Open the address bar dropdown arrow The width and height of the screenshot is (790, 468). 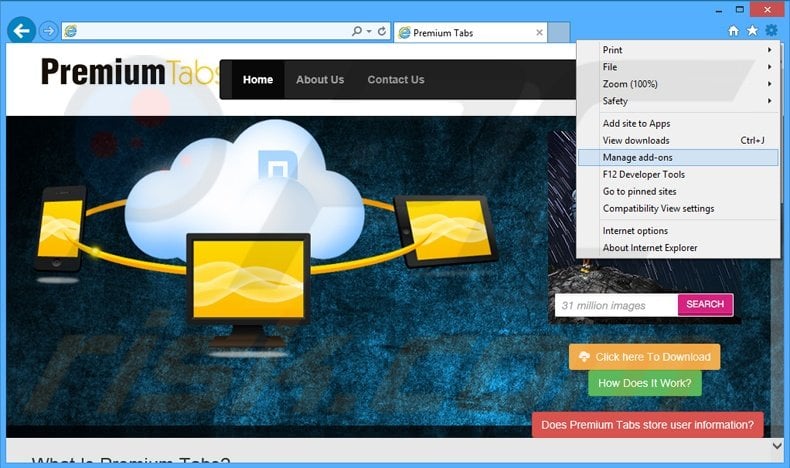click(x=369, y=31)
